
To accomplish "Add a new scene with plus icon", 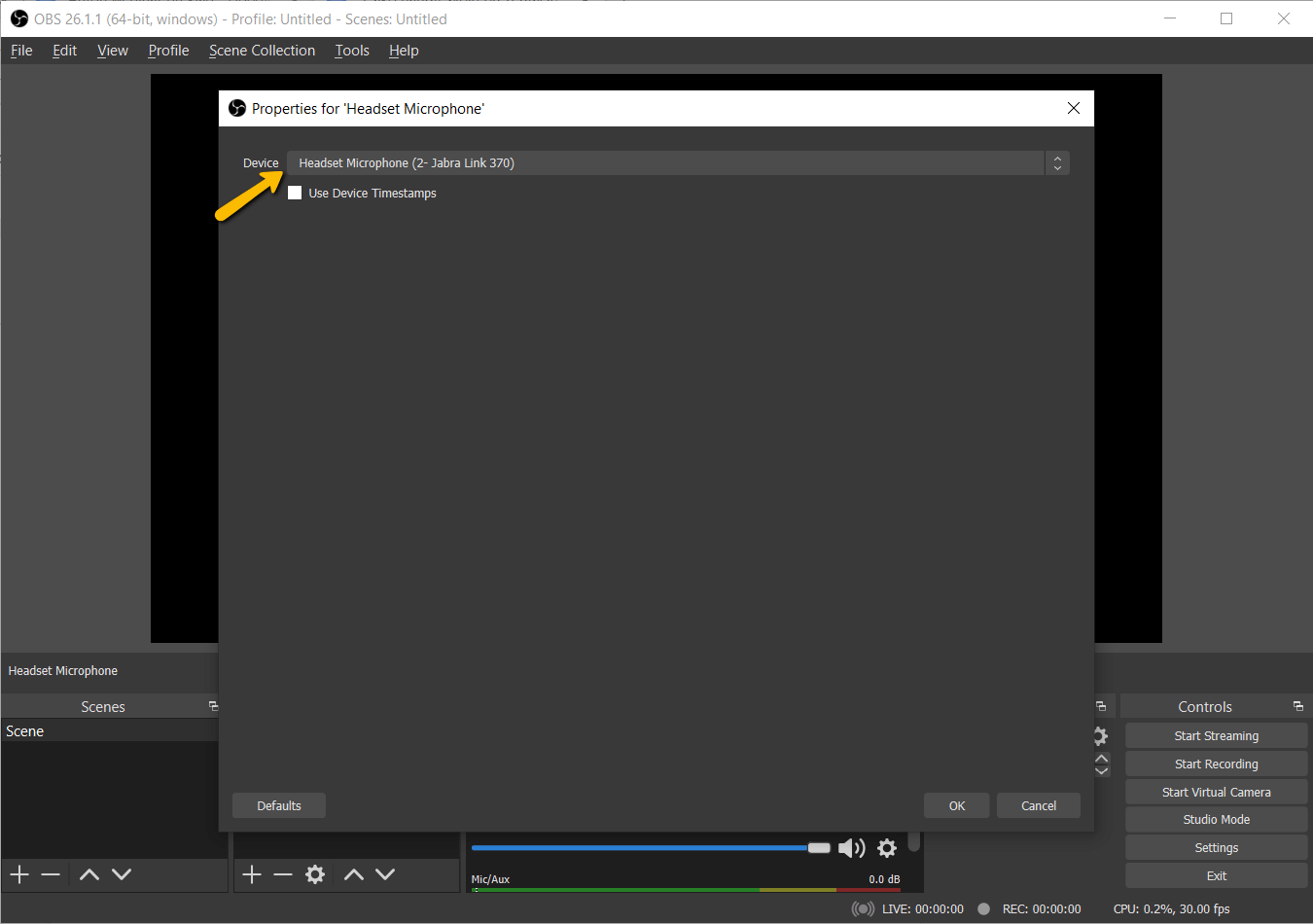I will (x=19, y=874).
